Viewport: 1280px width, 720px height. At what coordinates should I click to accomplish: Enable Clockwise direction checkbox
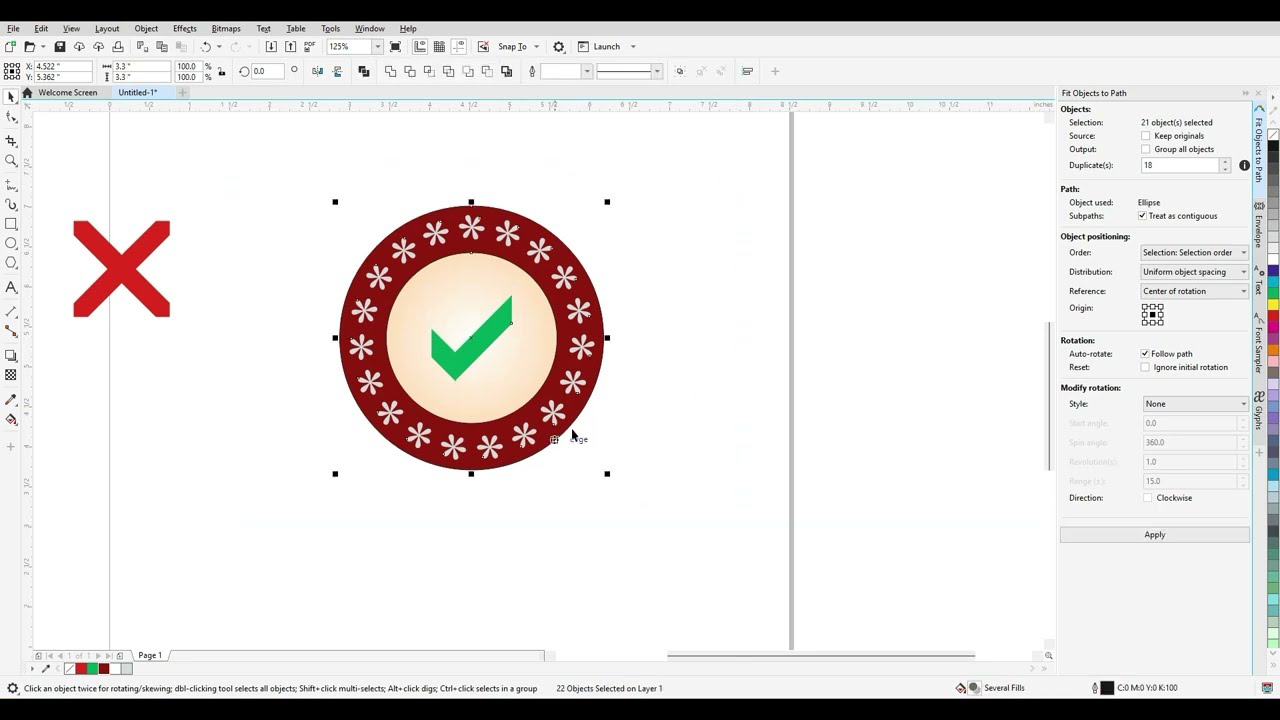pos(1148,498)
